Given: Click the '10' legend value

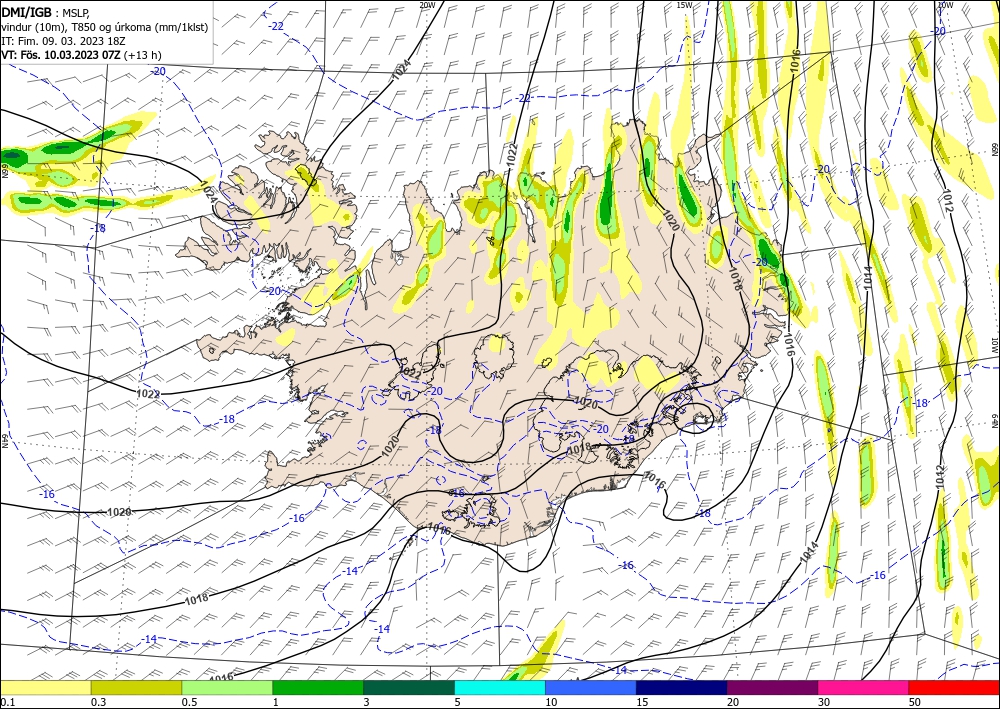Looking at the screenshot, I should pos(551,702).
